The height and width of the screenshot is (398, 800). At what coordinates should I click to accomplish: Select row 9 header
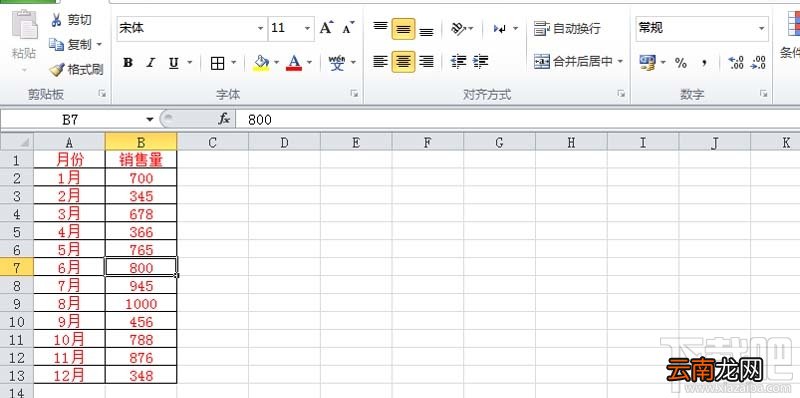point(17,304)
